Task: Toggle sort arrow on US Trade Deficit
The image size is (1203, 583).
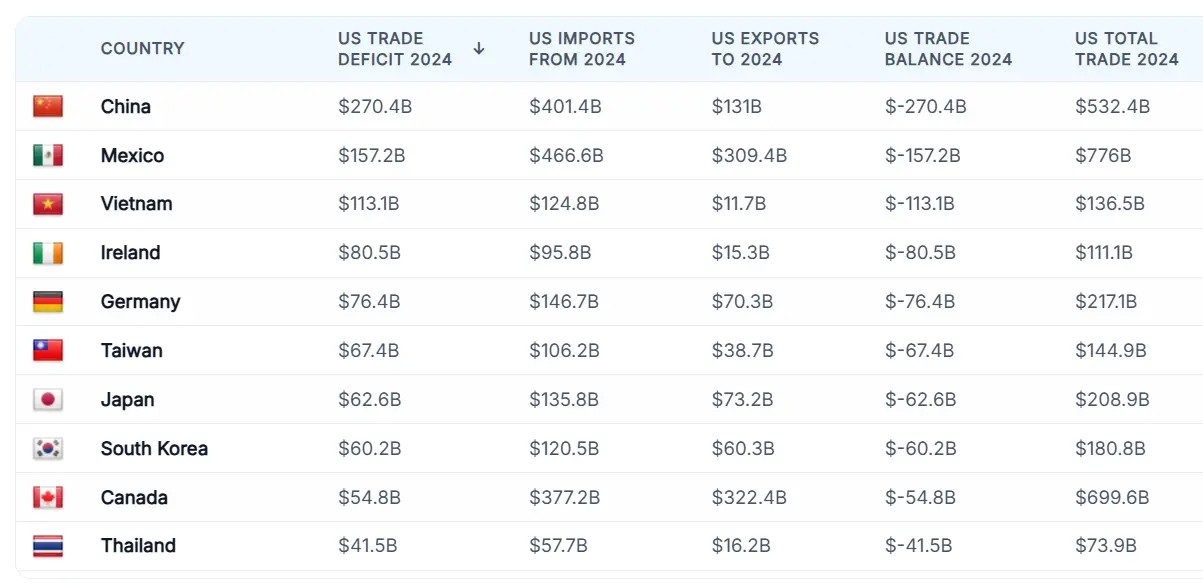Action: [479, 48]
